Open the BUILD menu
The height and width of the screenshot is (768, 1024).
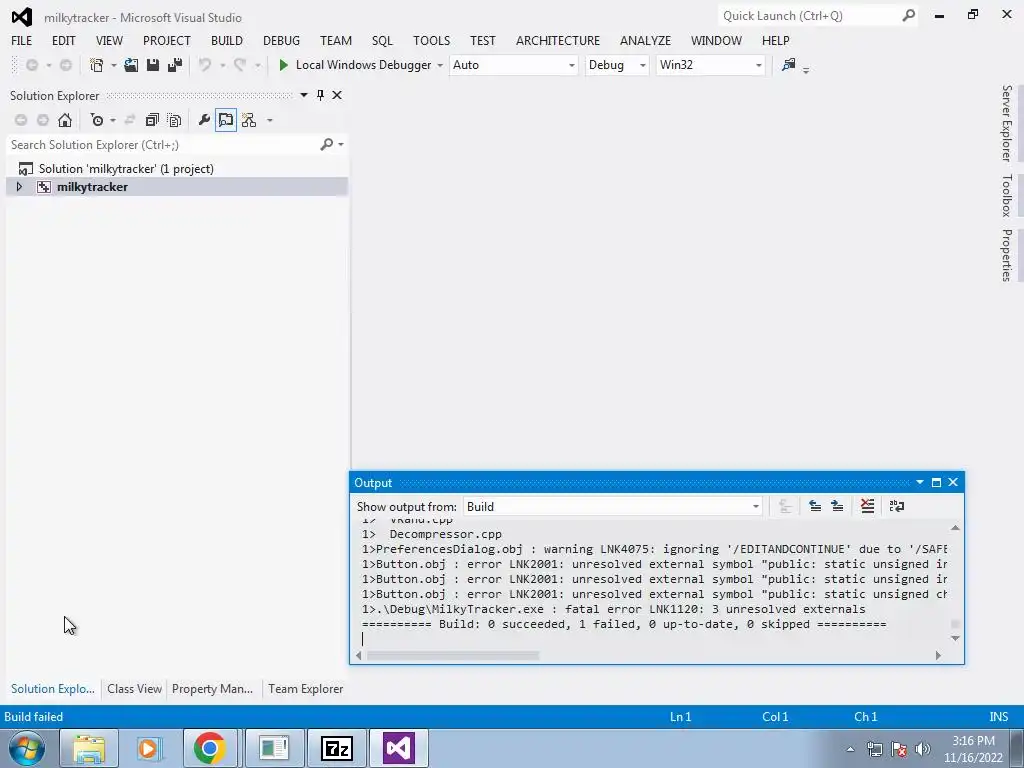[227, 40]
